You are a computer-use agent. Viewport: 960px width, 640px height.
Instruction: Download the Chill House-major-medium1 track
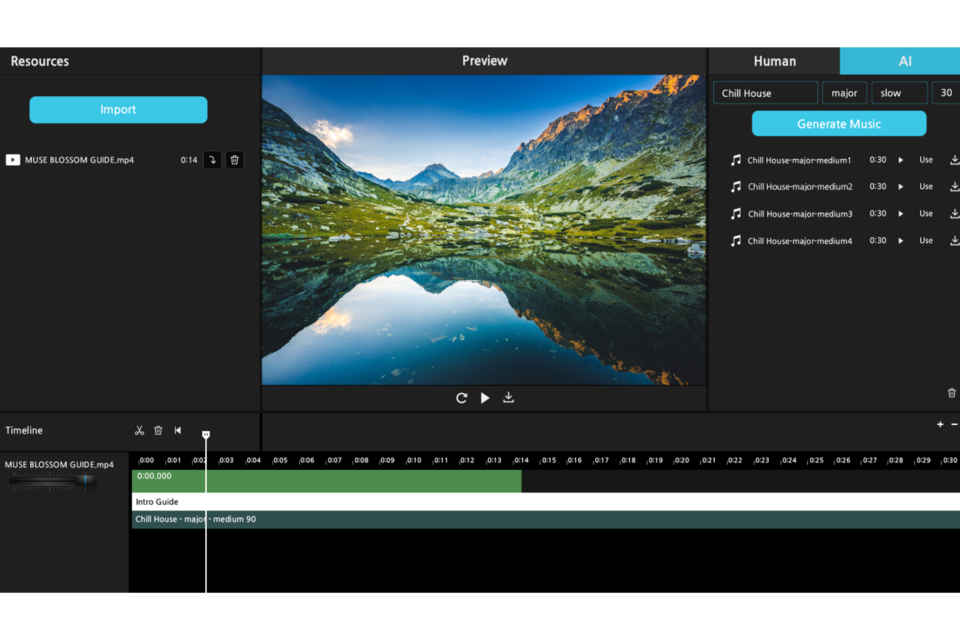(954, 160)
